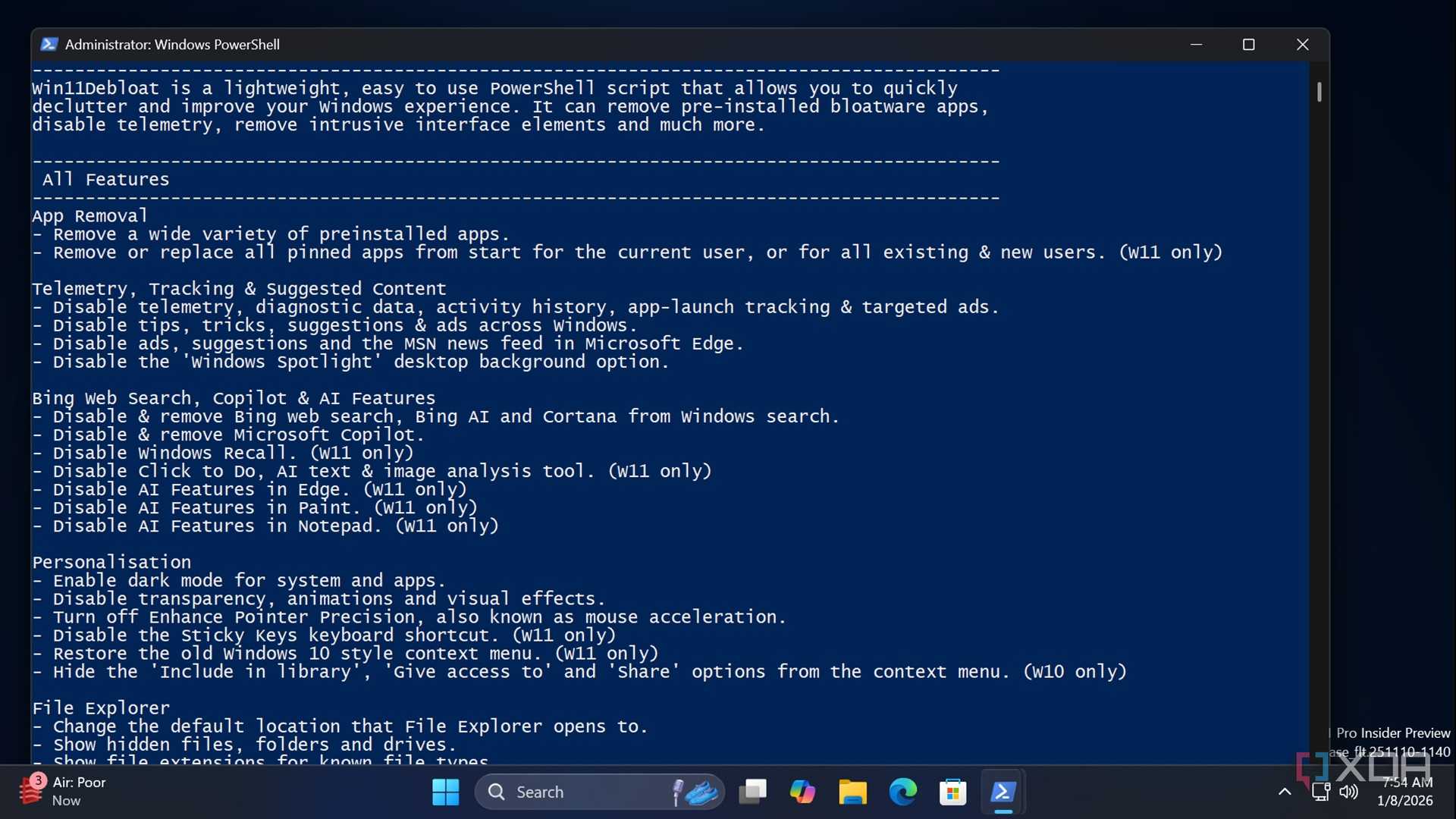This screenshot has width=1456, height=819.
Task: Click 'Disable Windows Recall. (W11 only)' line
Action: click(223, 453)
